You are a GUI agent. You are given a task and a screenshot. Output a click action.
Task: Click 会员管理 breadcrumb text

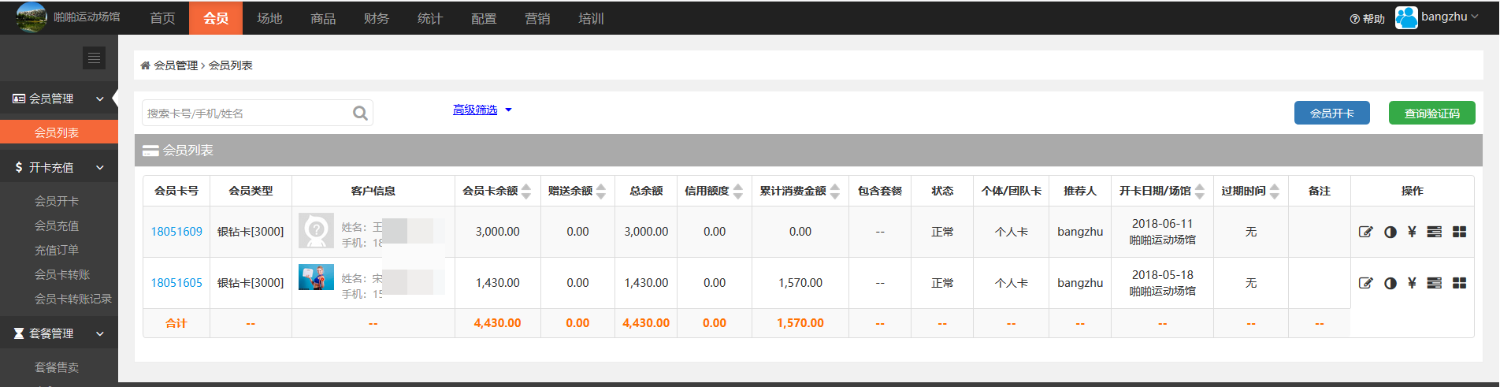coord(176,65)
